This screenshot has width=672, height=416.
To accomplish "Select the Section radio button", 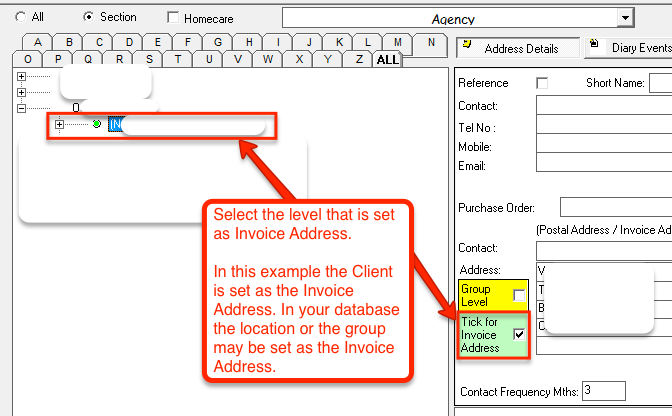I will [88, 17].
